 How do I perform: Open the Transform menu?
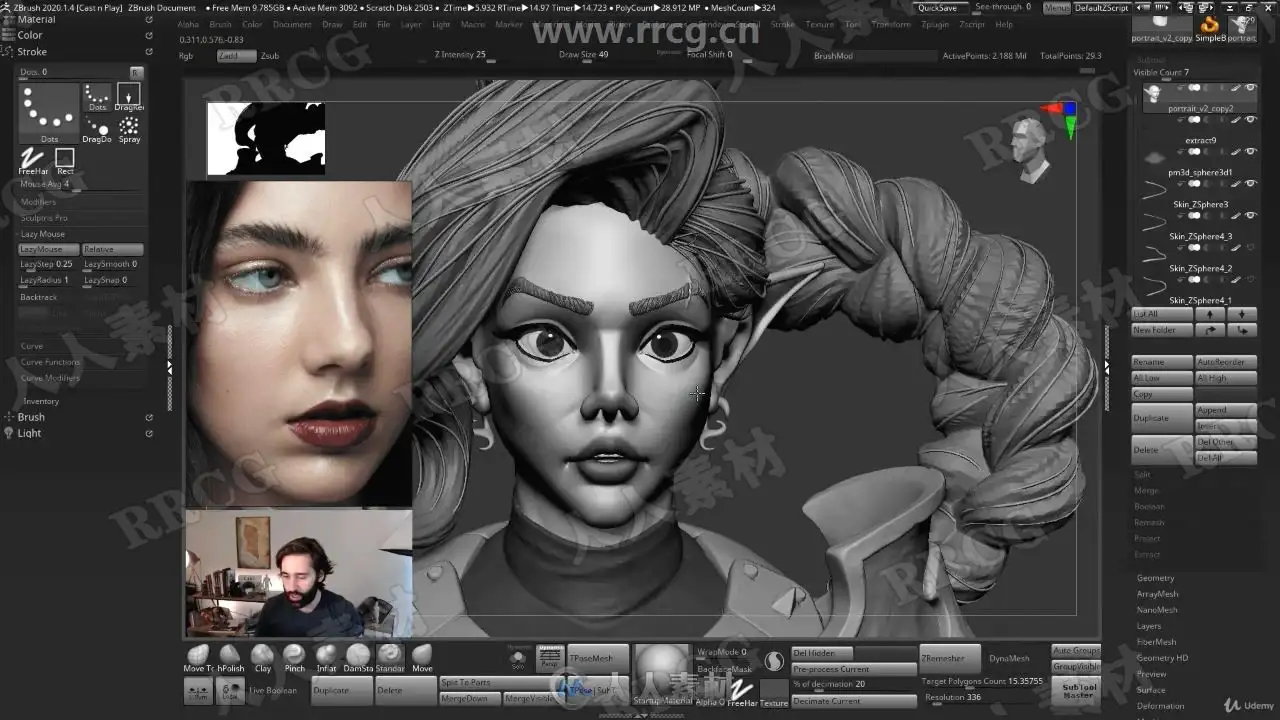pyautogui.click(x=890, y=24)
